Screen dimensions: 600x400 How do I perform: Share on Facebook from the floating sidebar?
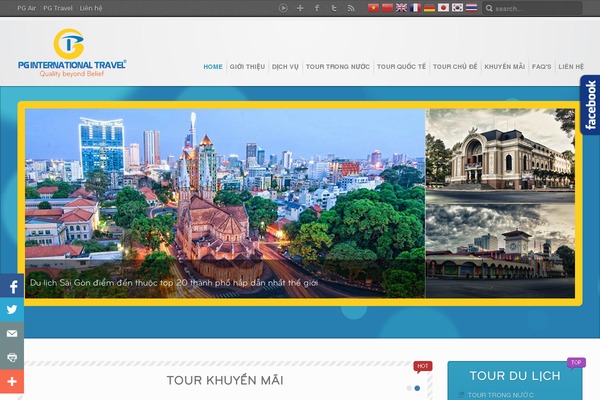coord(12,286)
